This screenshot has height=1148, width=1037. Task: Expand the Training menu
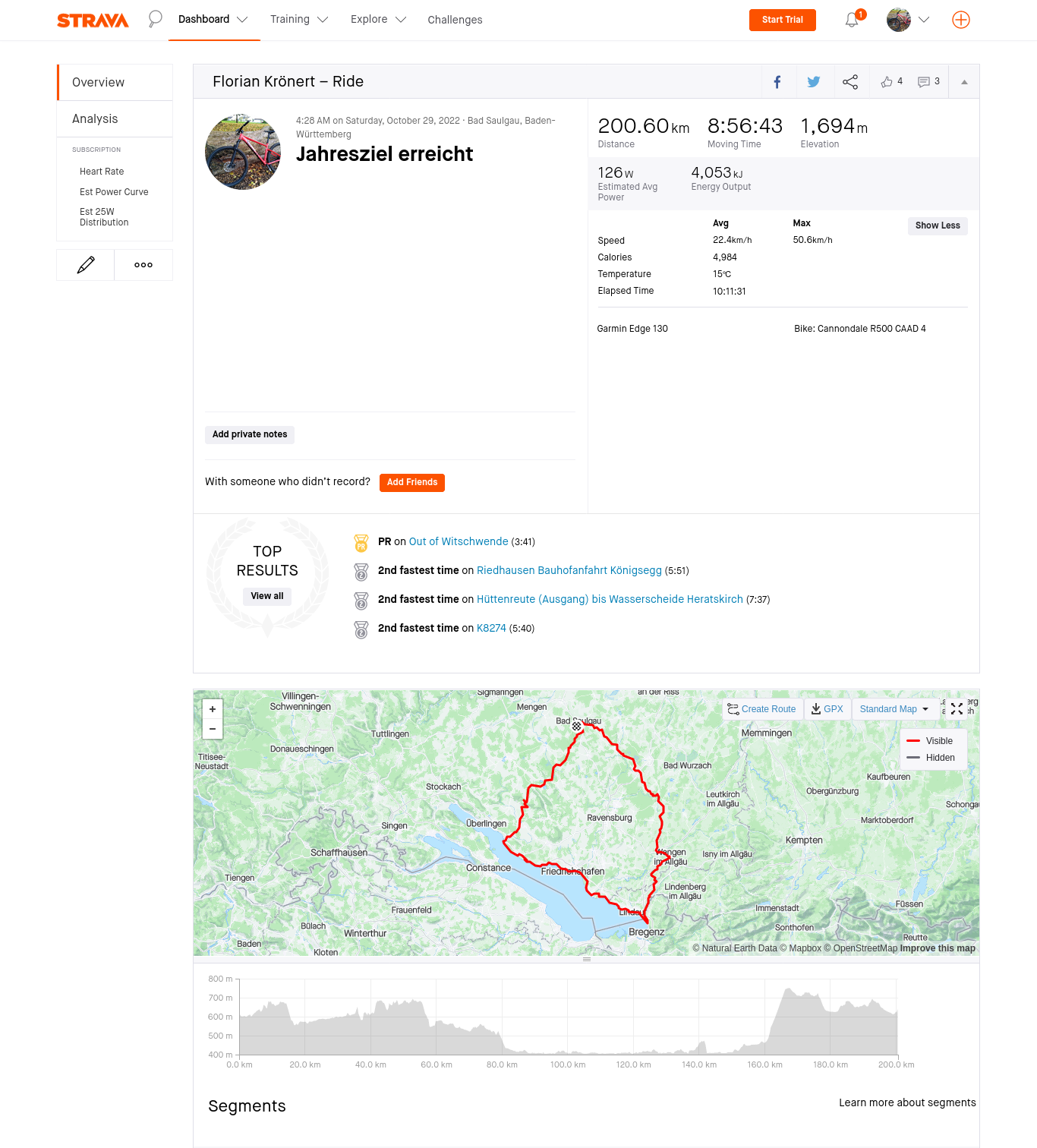299,20
